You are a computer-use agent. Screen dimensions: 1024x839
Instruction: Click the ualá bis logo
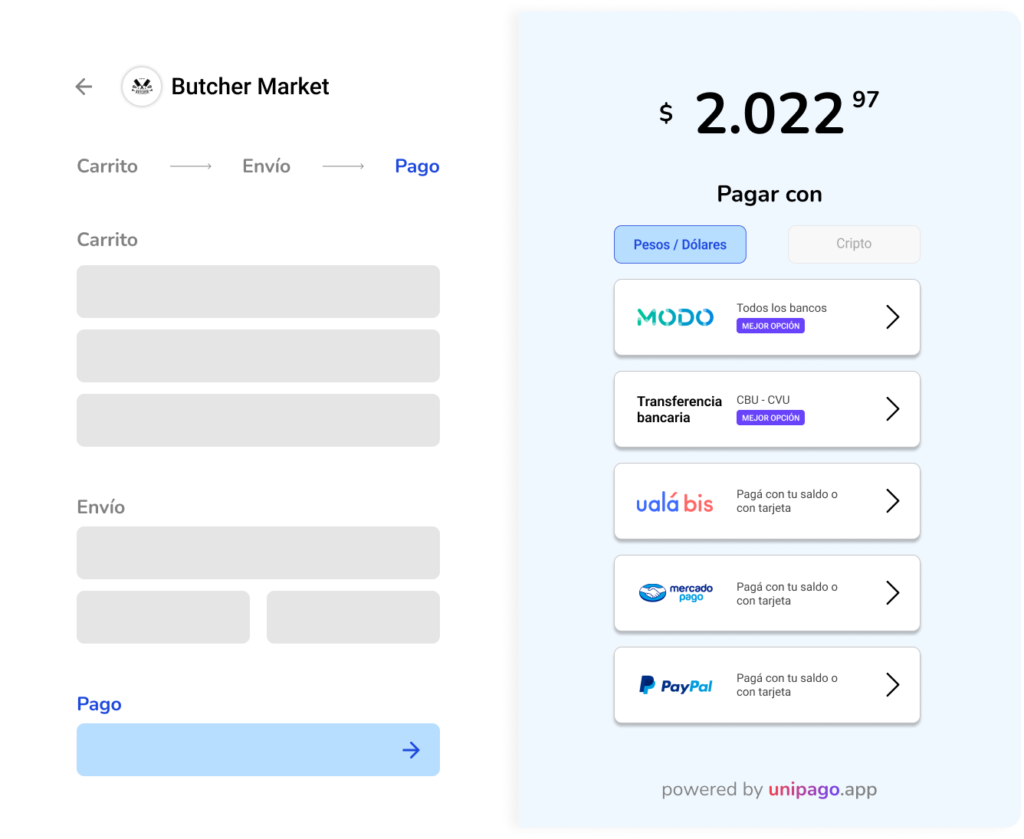click(675, 502)
